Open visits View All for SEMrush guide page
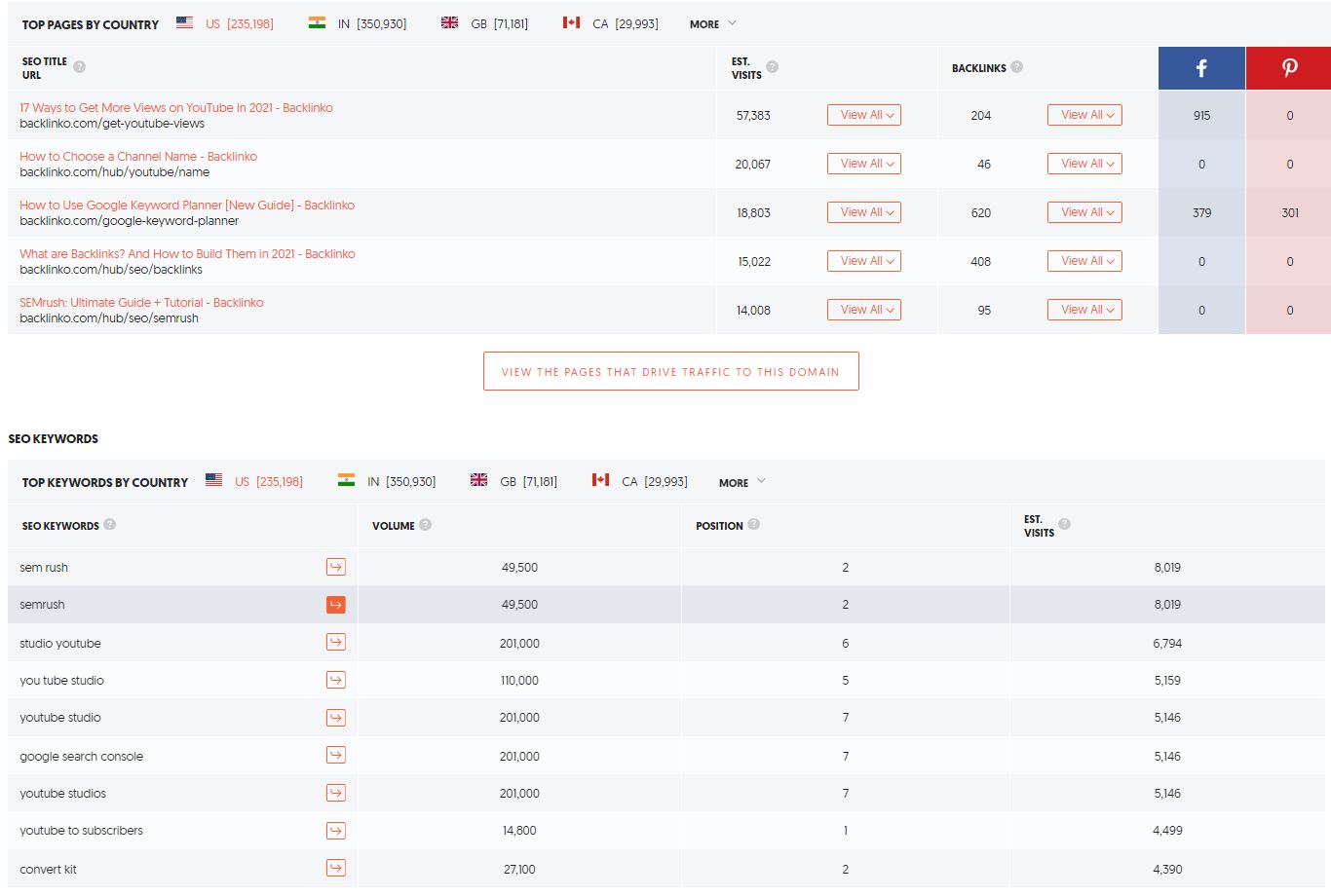 (864, 310)
